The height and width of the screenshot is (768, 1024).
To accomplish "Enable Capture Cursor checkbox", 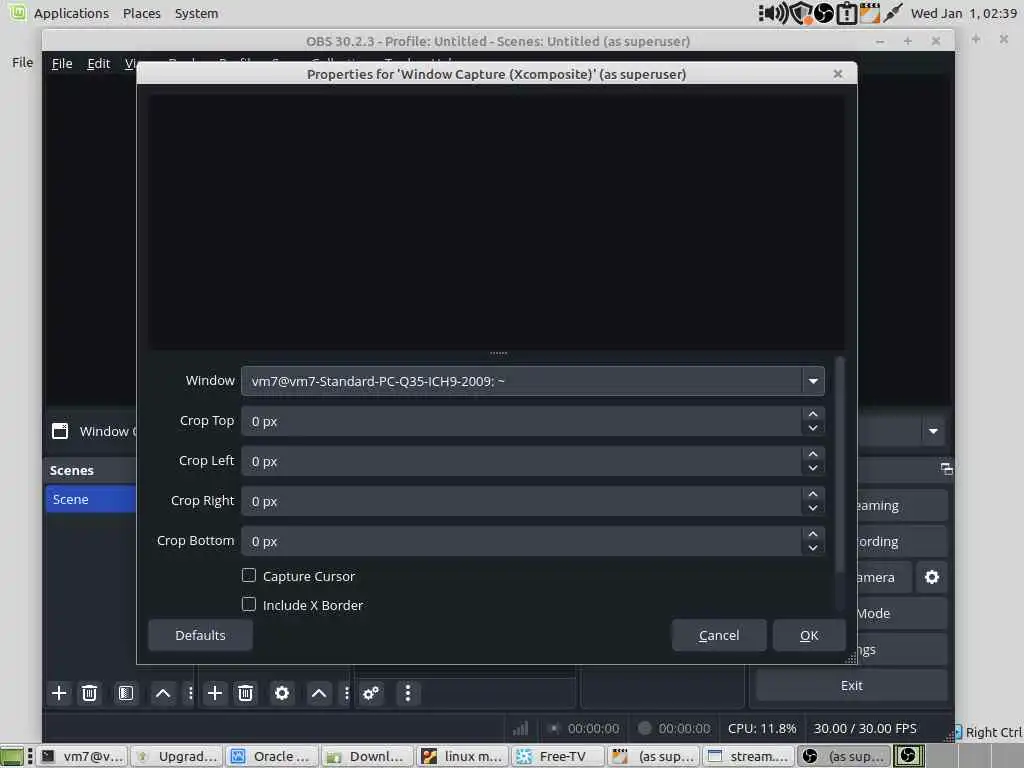I will tap(249, 575).
